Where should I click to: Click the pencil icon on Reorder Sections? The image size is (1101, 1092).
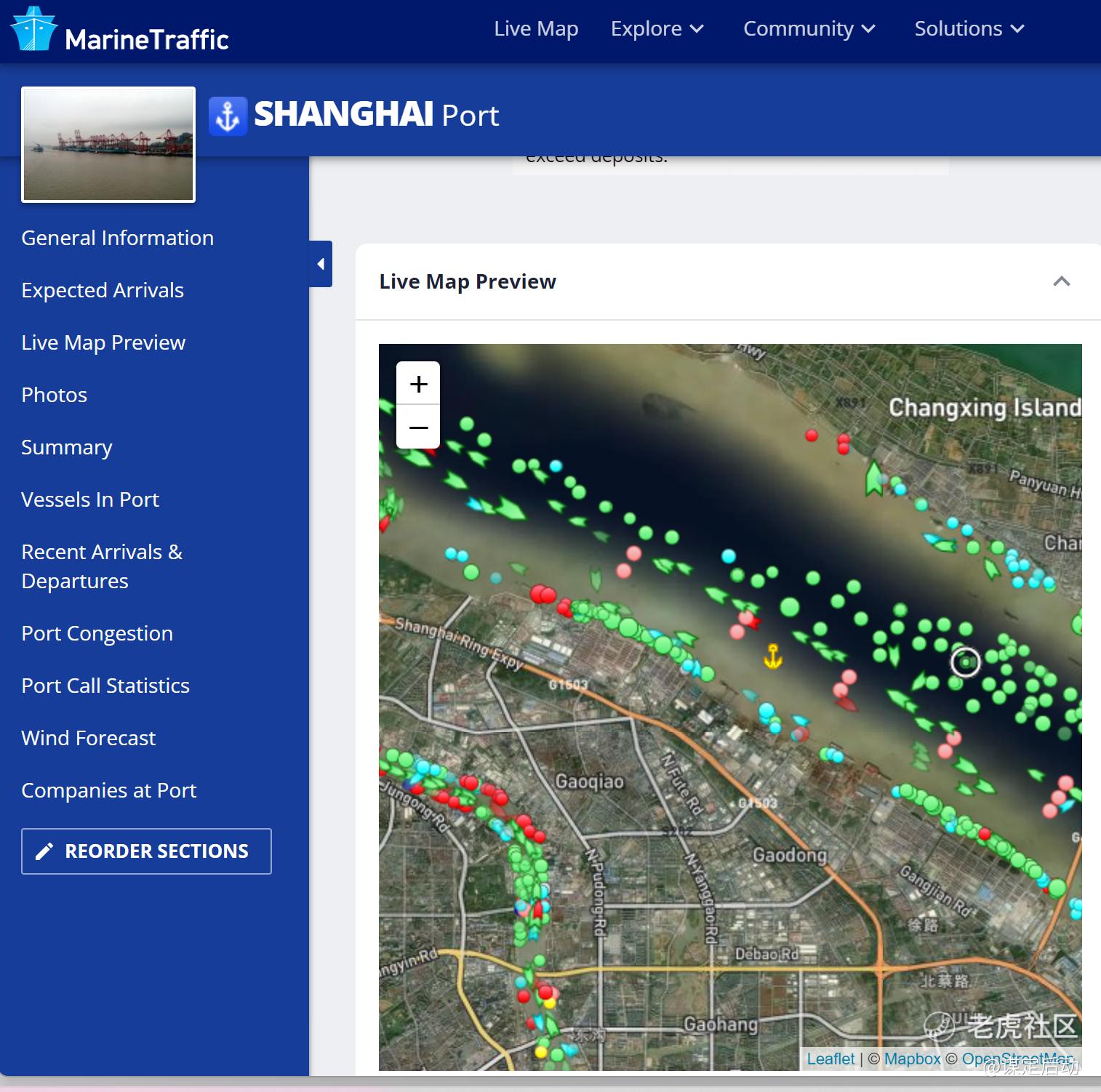click(44, 851)
